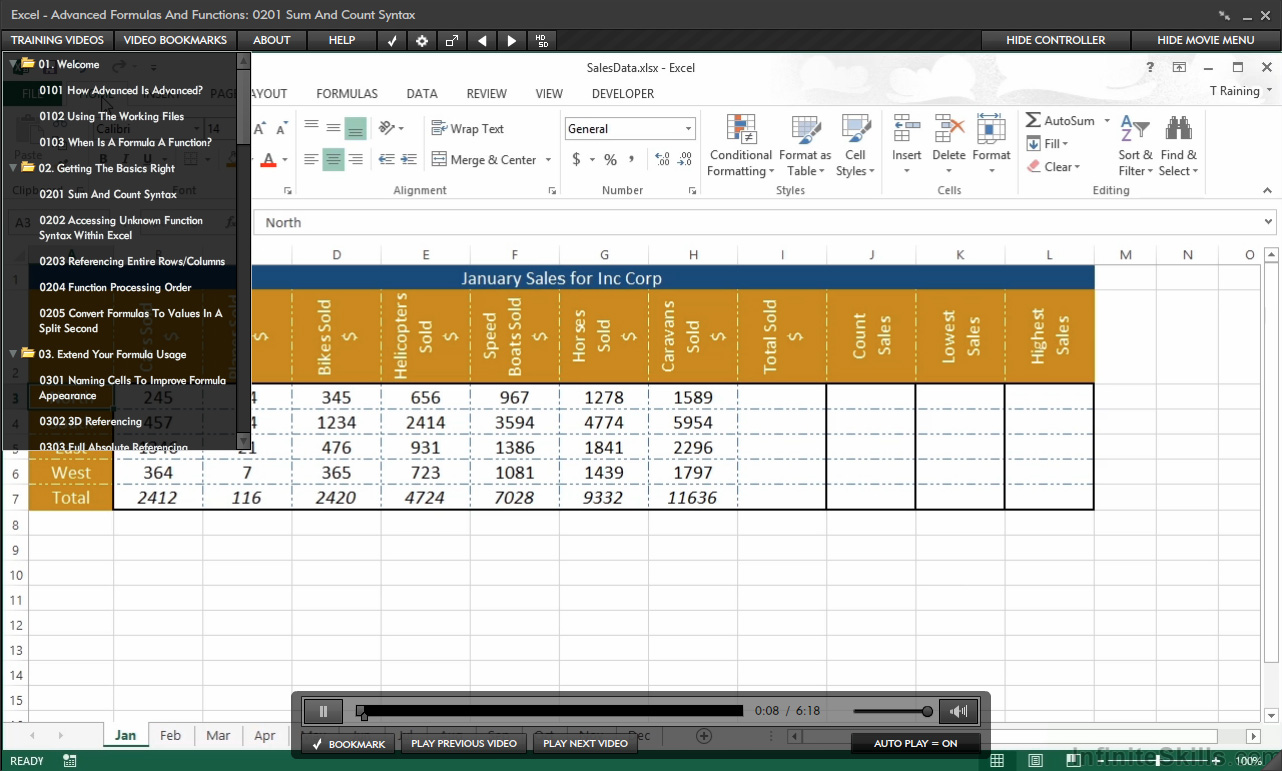The width and height of the screenshot is (1282, 771).
Task: Click the new sheet plus icon
Action: [704, 736]
